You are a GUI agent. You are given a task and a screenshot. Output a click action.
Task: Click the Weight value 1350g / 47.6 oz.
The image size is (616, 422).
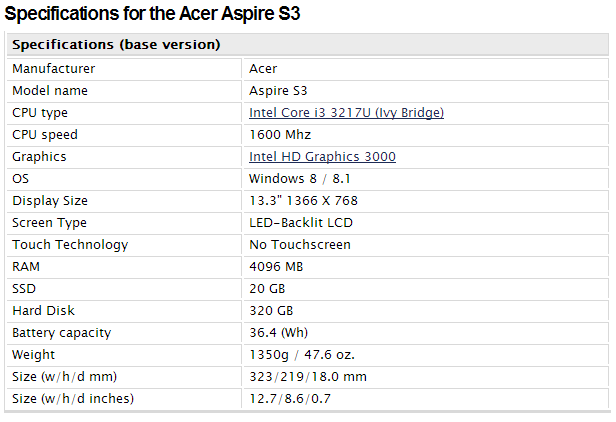point(302,355)
